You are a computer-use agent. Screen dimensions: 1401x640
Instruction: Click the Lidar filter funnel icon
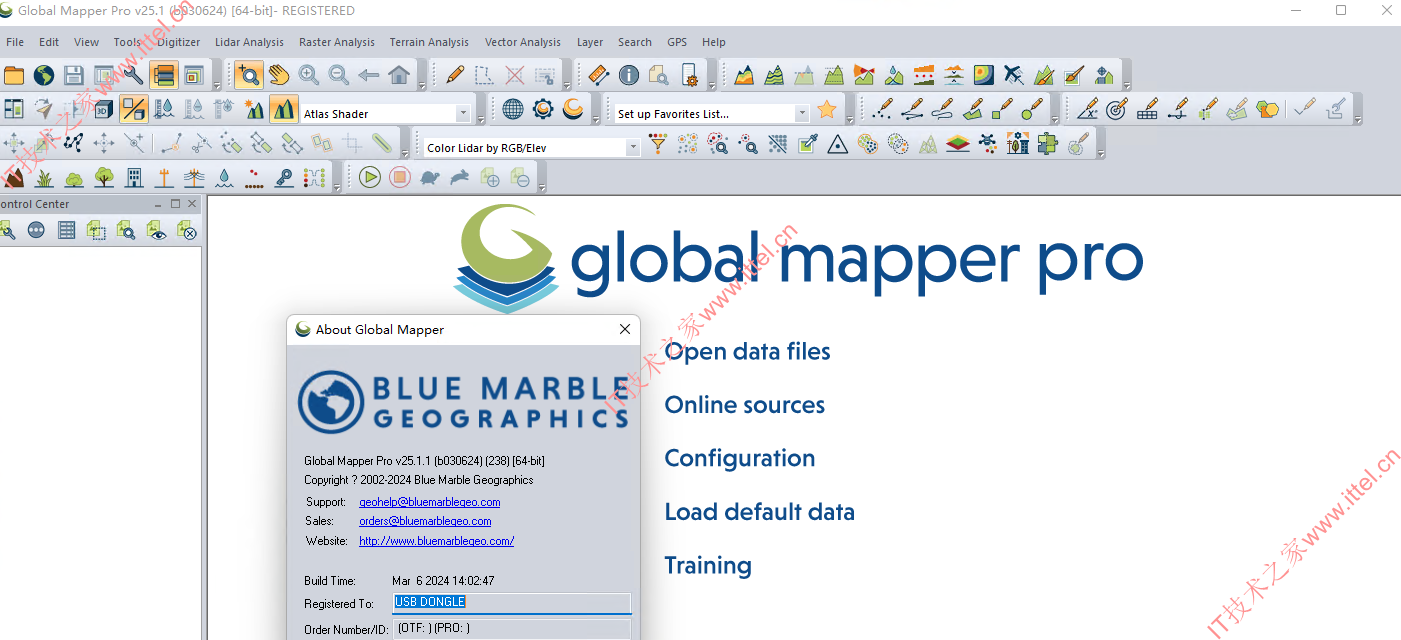[658, 144]
